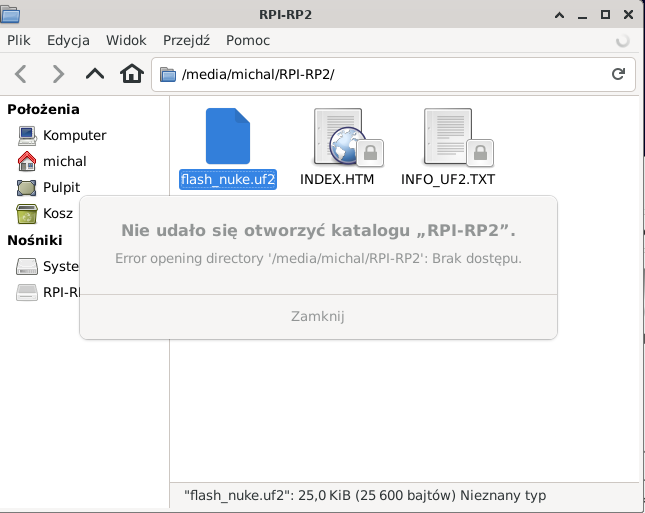Click the michal home icon in sidebar
Image resolution: width=645 pixels, height=513 pixels.
click(x=27, y=161)
